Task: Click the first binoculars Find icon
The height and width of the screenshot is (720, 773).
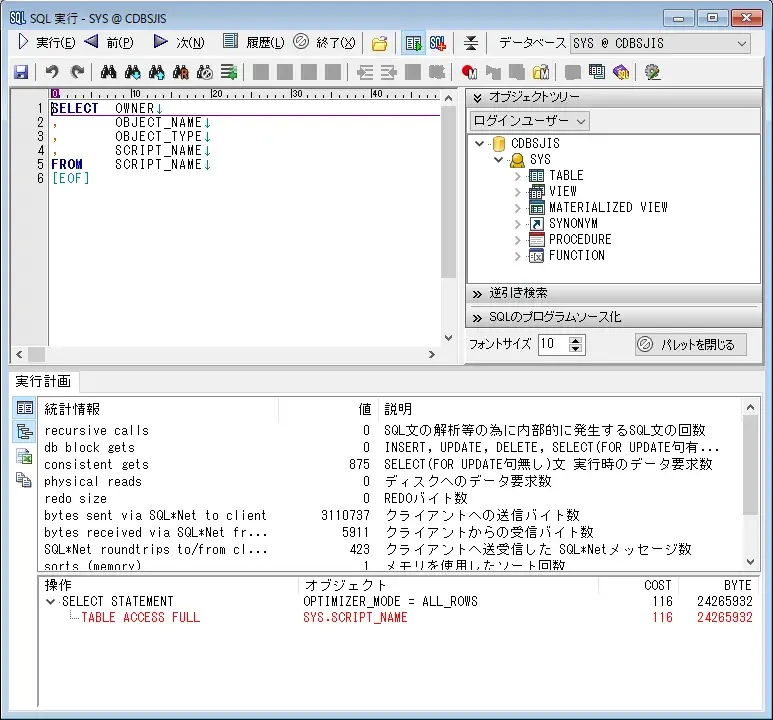Action: point(108,72)
